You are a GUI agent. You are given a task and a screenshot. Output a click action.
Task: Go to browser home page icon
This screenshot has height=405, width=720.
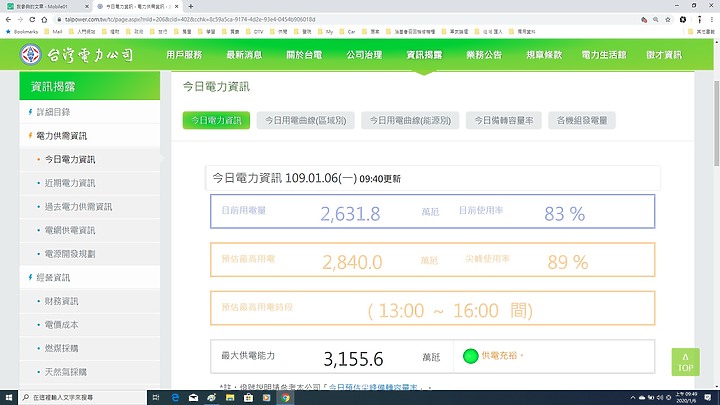pyautogui.click(x=44, y=19)
